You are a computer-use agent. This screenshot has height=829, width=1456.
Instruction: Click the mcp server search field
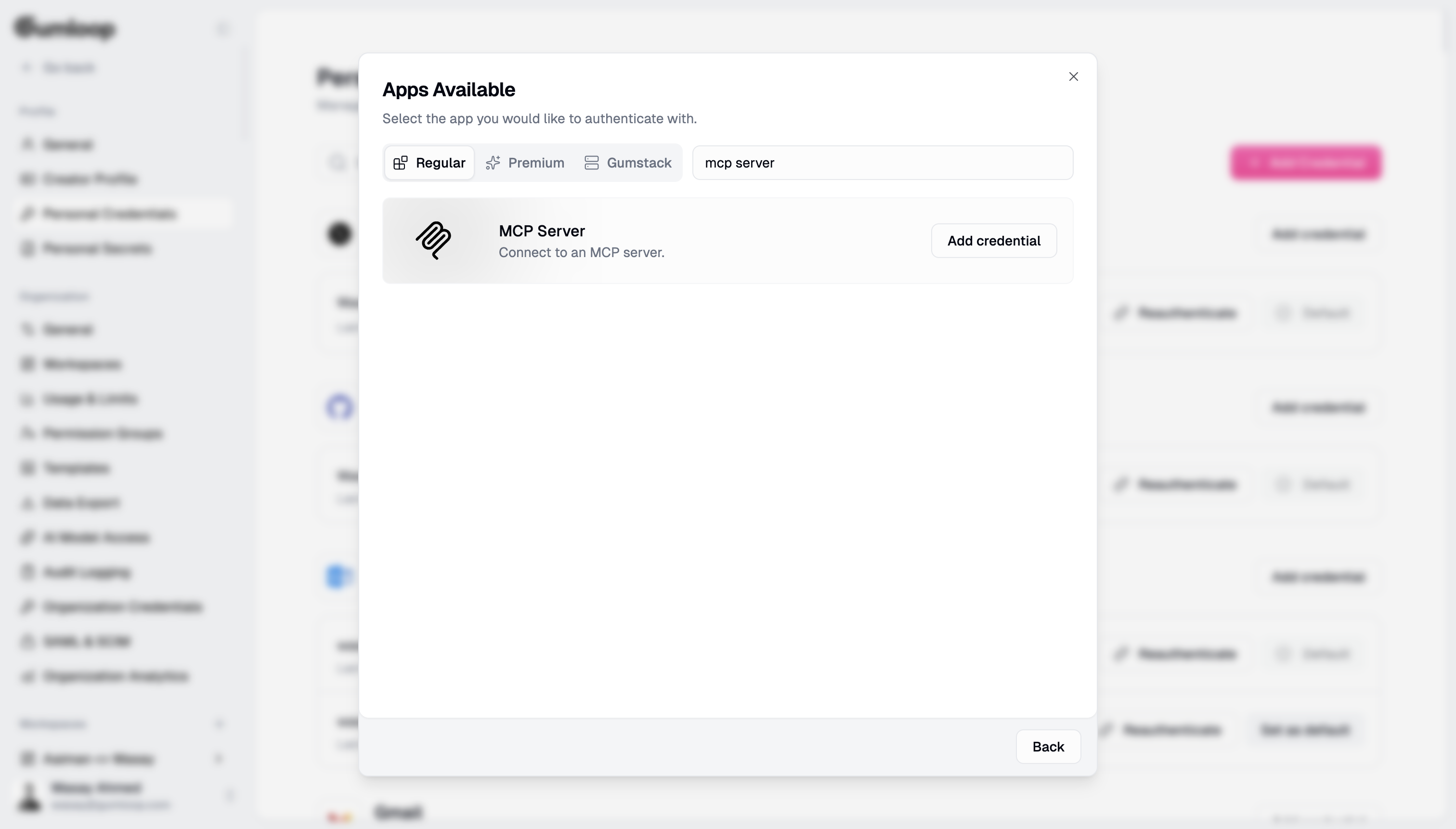pos(882,163)
